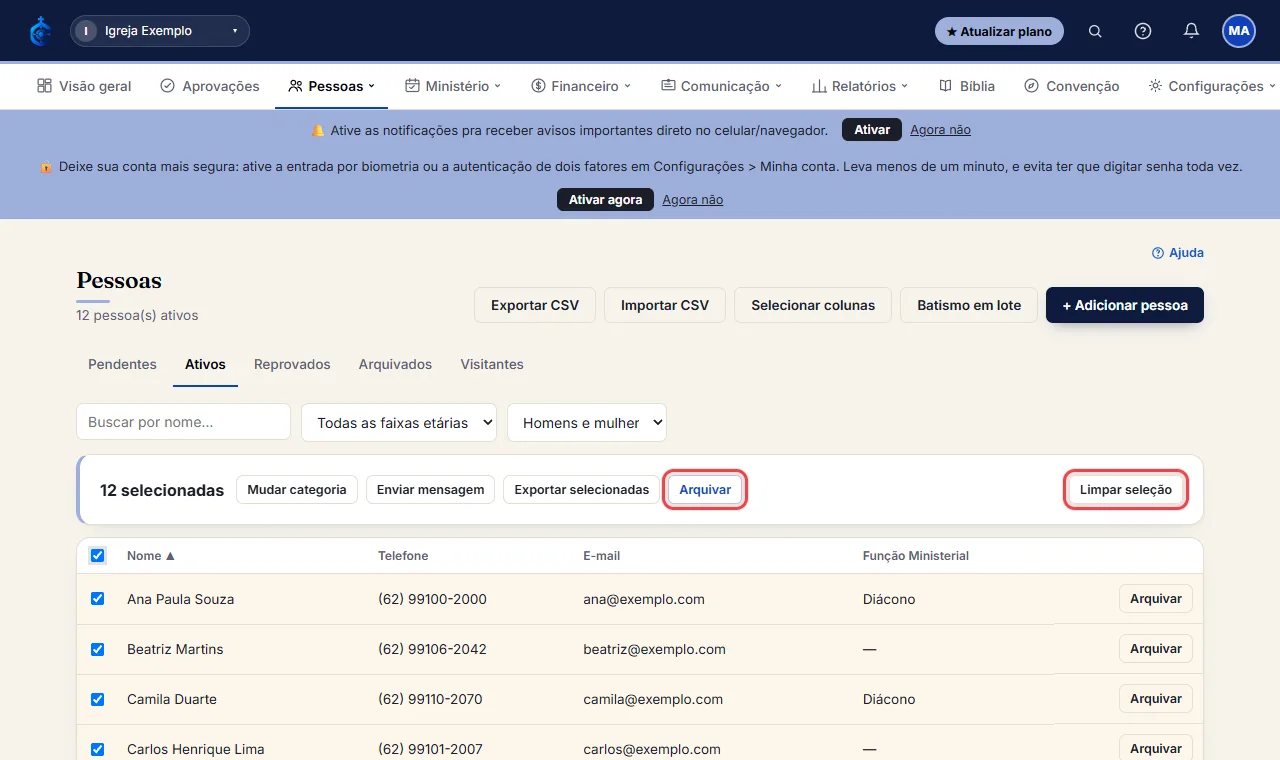This screenshot has width=1280, height=760.
Task: Open the notifications bell icon
Action: 1191,31
